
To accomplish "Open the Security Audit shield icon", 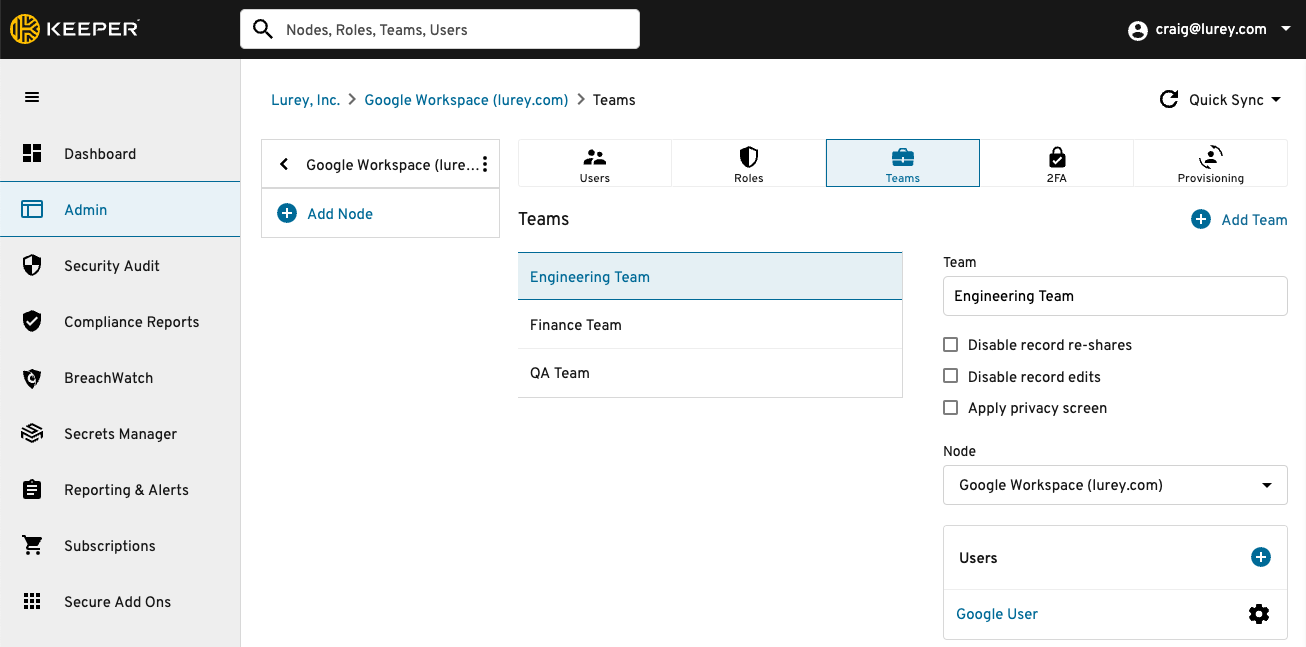I will 32,266.
